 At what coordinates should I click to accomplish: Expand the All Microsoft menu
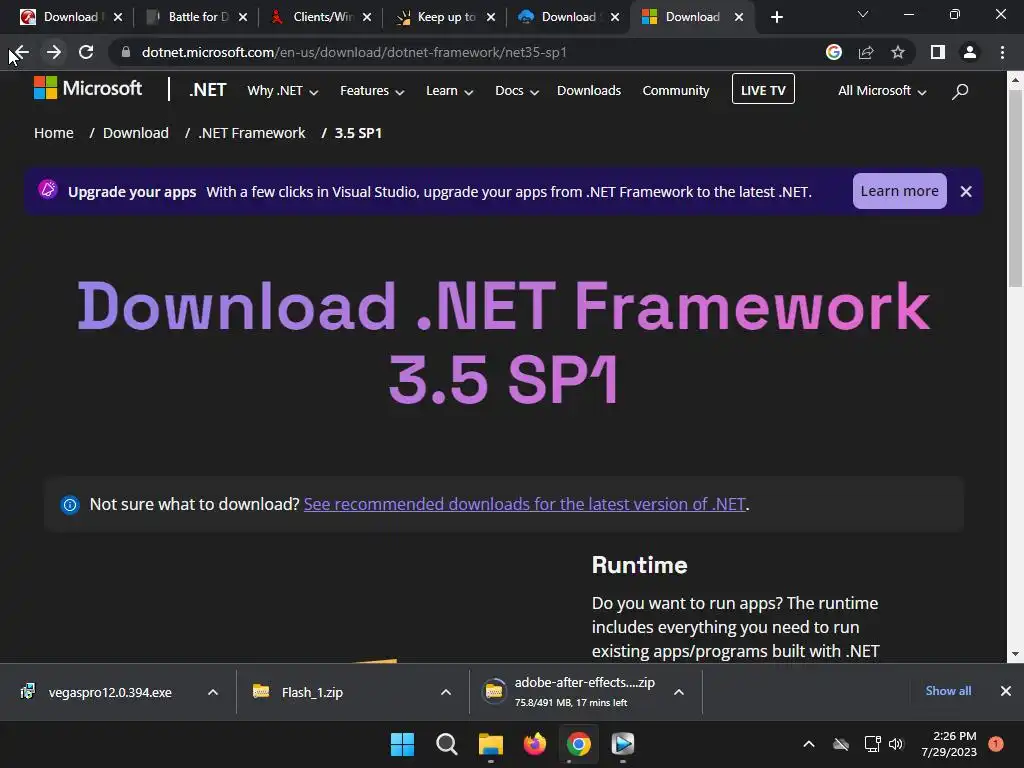(882, 91)
